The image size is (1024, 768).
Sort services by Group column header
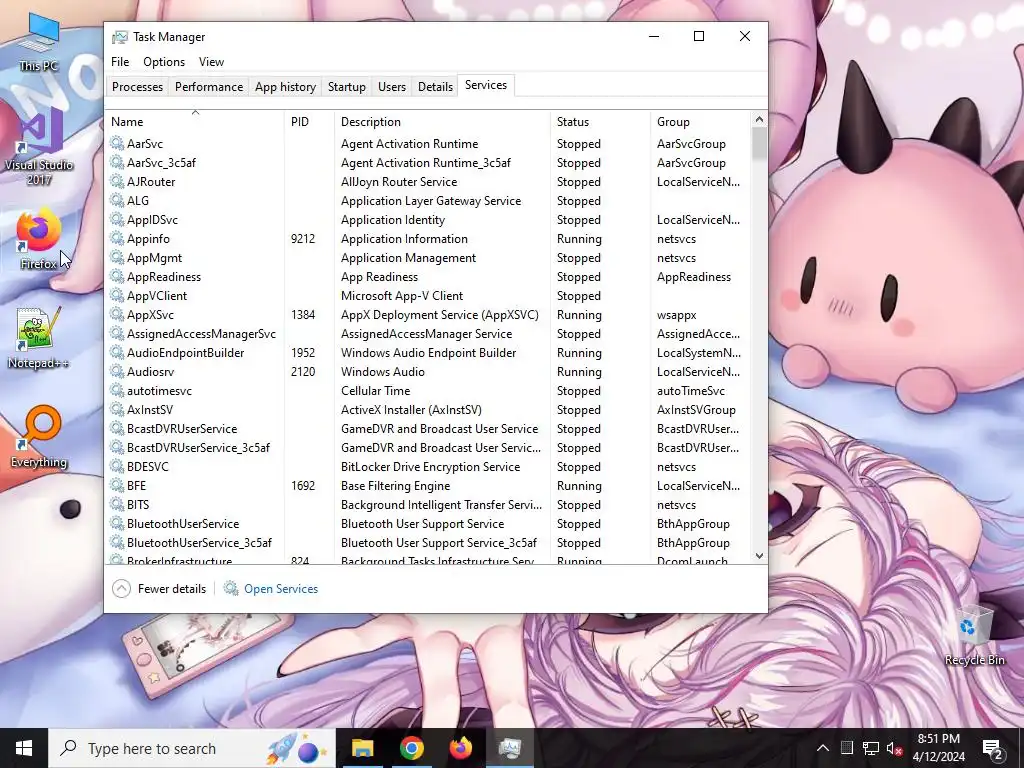701,121
